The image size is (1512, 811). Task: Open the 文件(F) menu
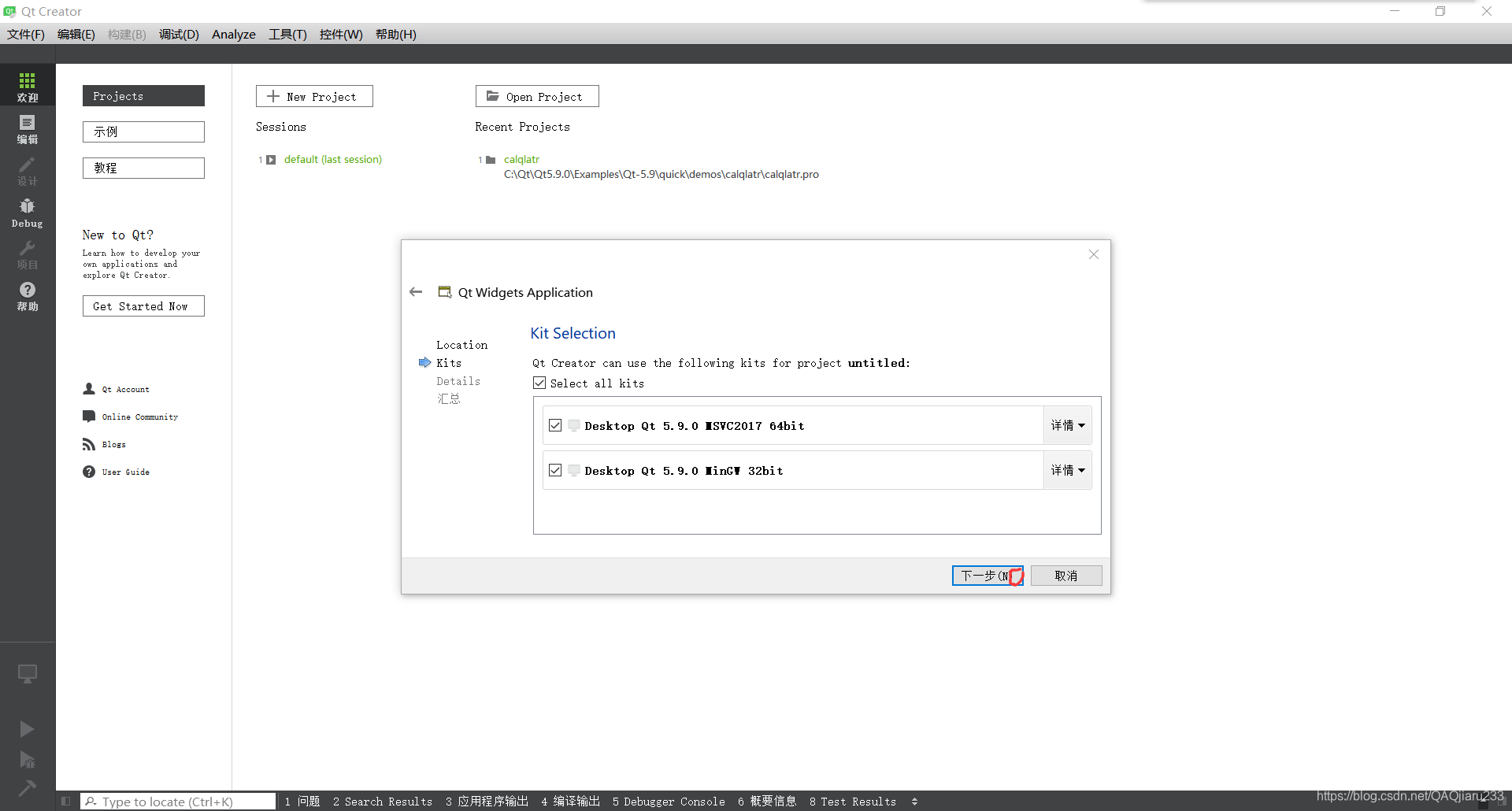[x=26, y=35]
